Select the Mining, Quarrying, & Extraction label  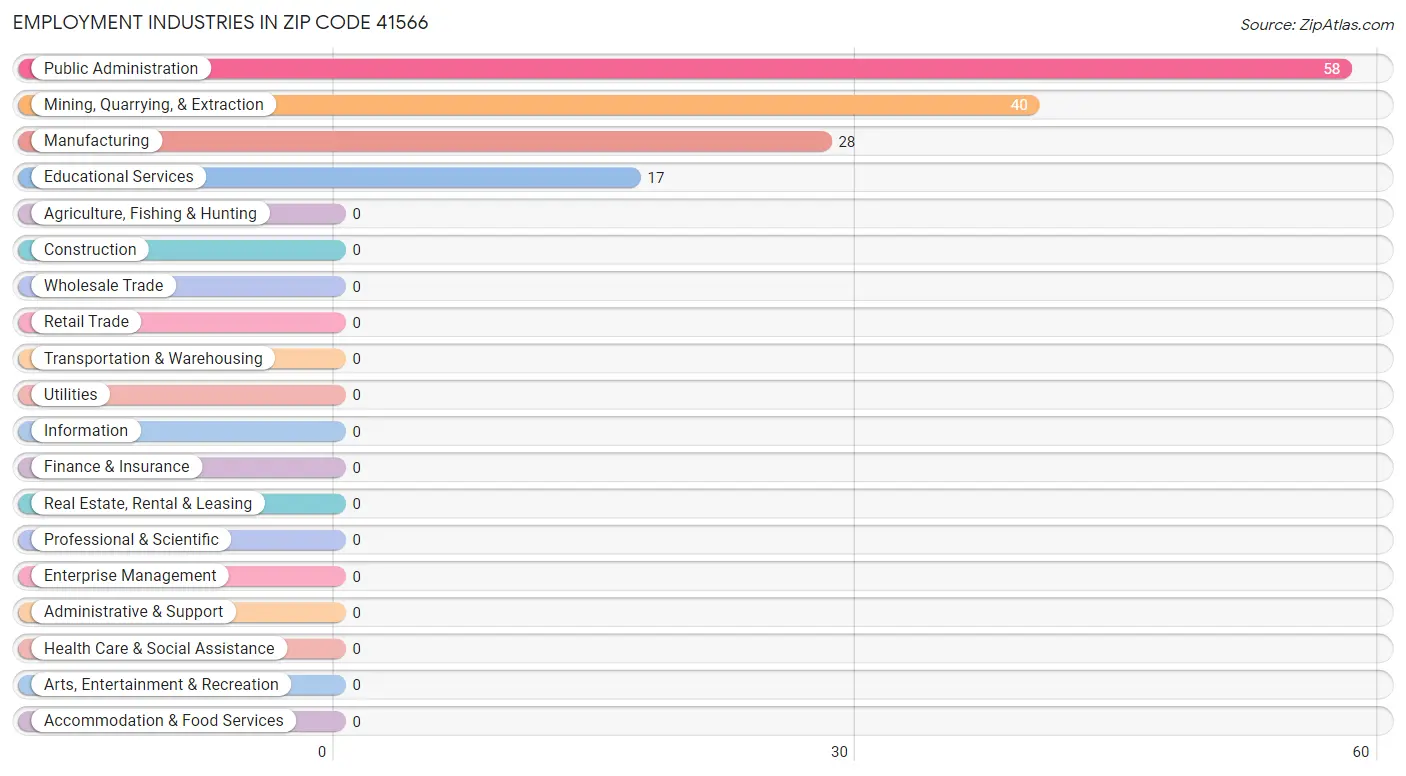154,104
